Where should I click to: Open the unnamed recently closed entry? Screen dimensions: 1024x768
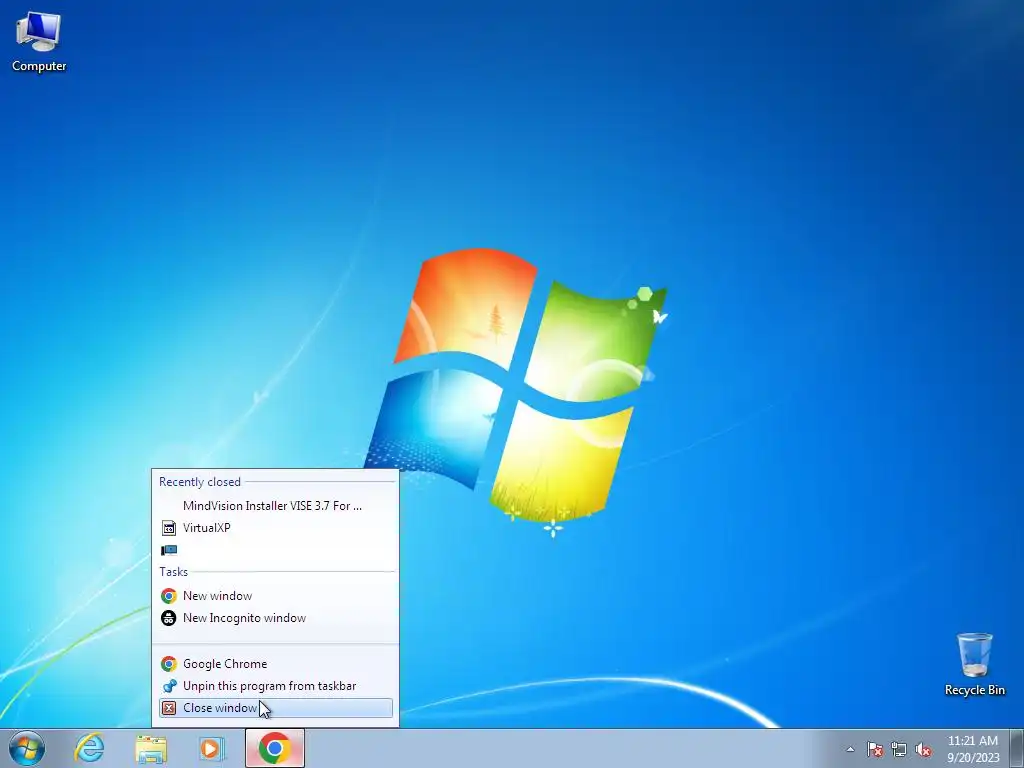276,550
